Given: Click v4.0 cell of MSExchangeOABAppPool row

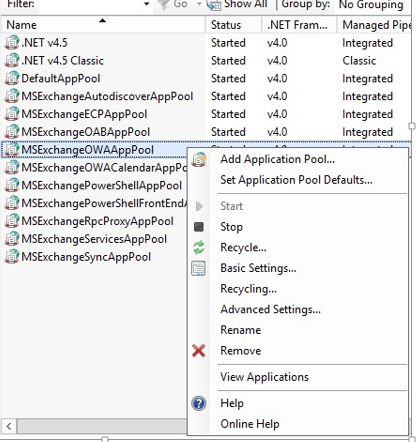Looking at the screenshot, I should click(x=277, y=132).
